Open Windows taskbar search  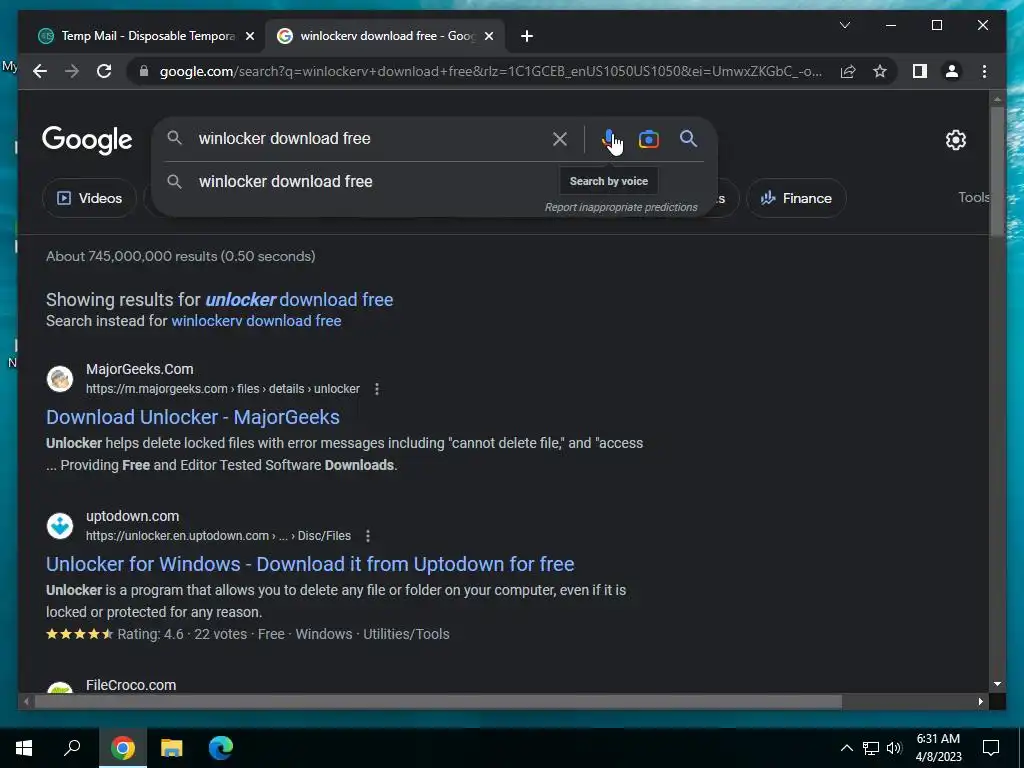coord(72,748)
